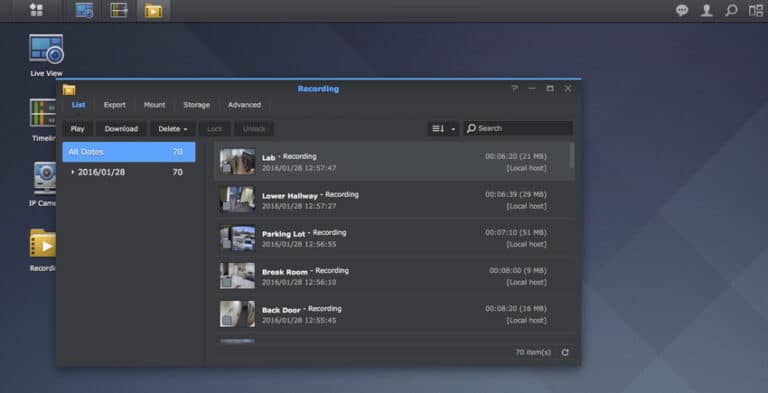Click the Recording taskbar icon

tap(153, 10)
